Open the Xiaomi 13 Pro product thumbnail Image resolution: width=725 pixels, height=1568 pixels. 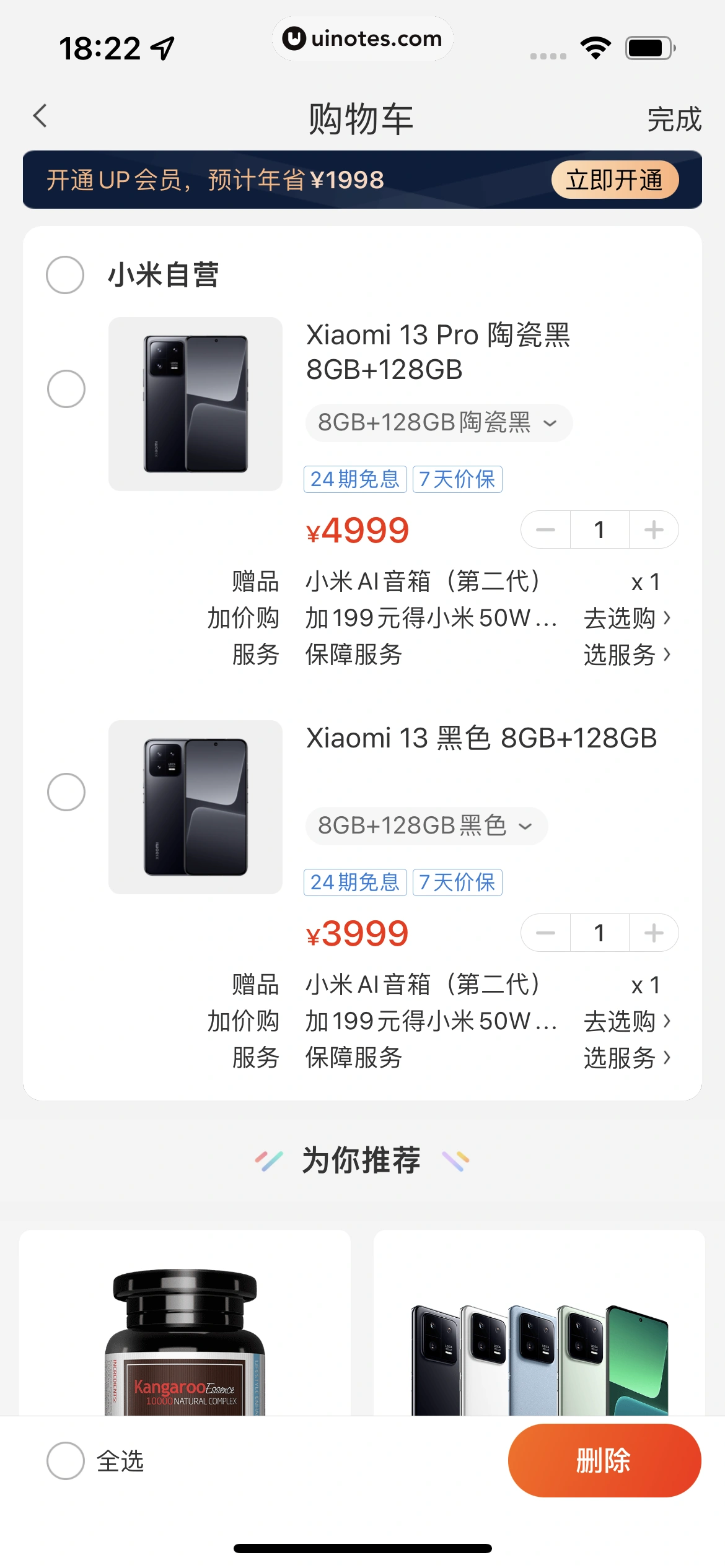coord(195,404)
